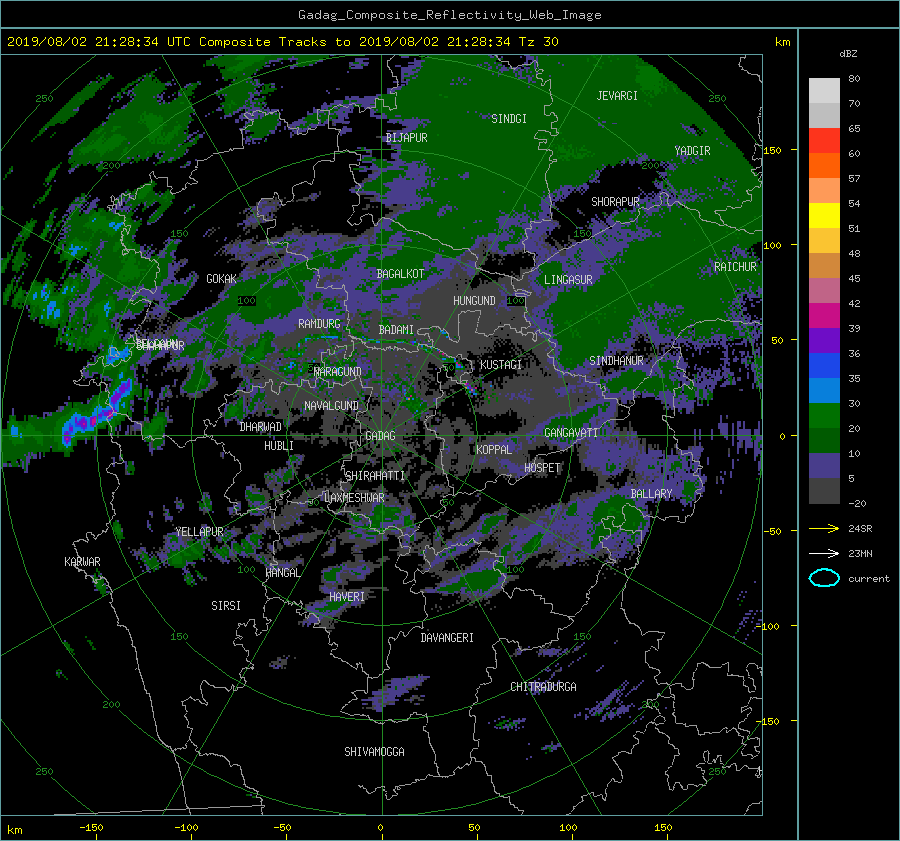The image size is (900, 841).
Task: Click the SHIRAHATTI city label
Action: tap(375, 476)
